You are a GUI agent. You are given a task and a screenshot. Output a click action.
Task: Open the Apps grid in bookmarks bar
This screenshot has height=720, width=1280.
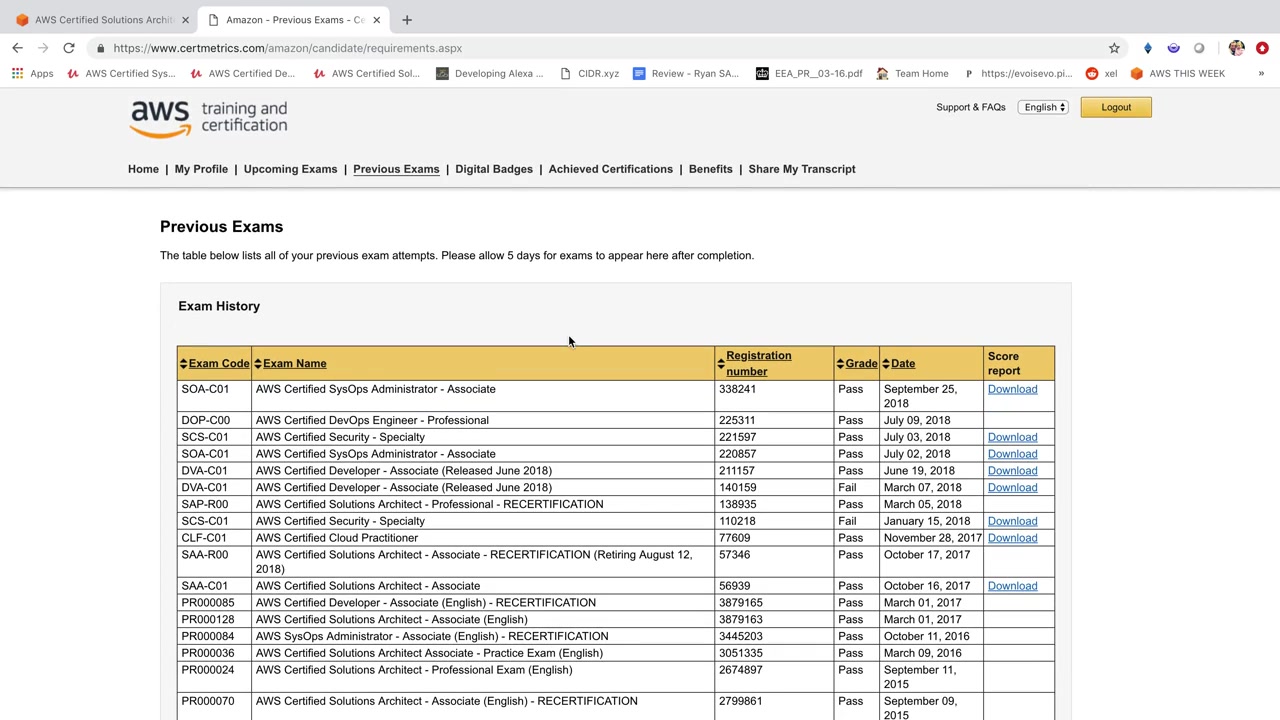pos(32,73)
